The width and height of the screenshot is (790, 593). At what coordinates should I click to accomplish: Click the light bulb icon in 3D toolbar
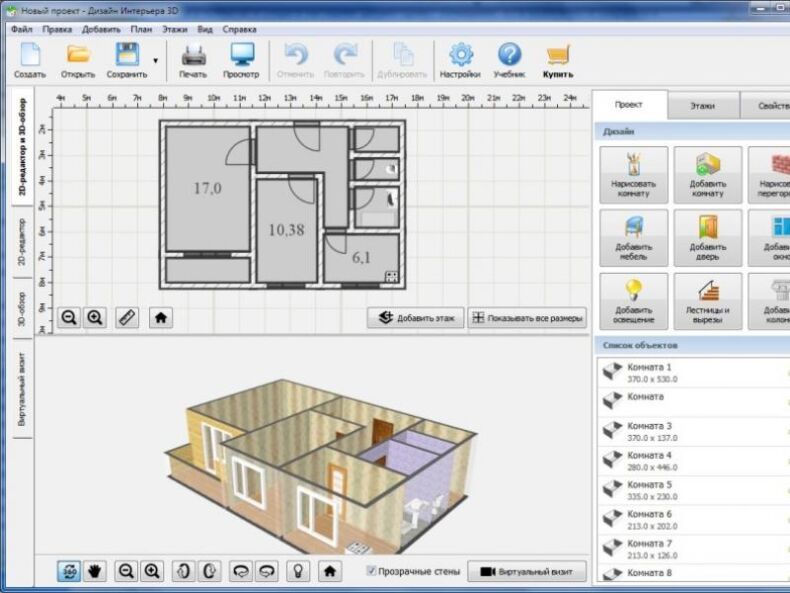(x=296, y=571)
